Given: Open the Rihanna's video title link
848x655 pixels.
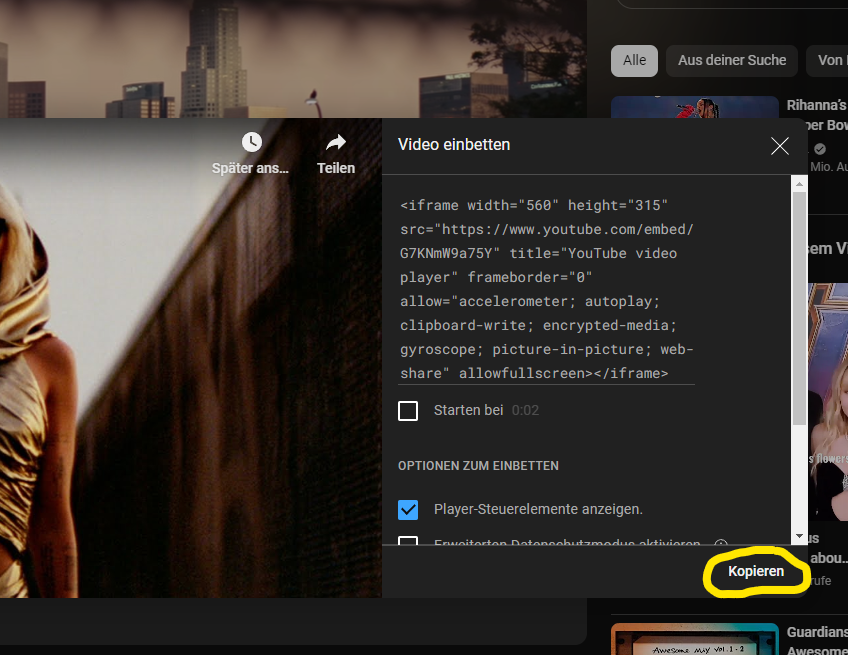Looking at the screenshot, I should coord(817,105).
